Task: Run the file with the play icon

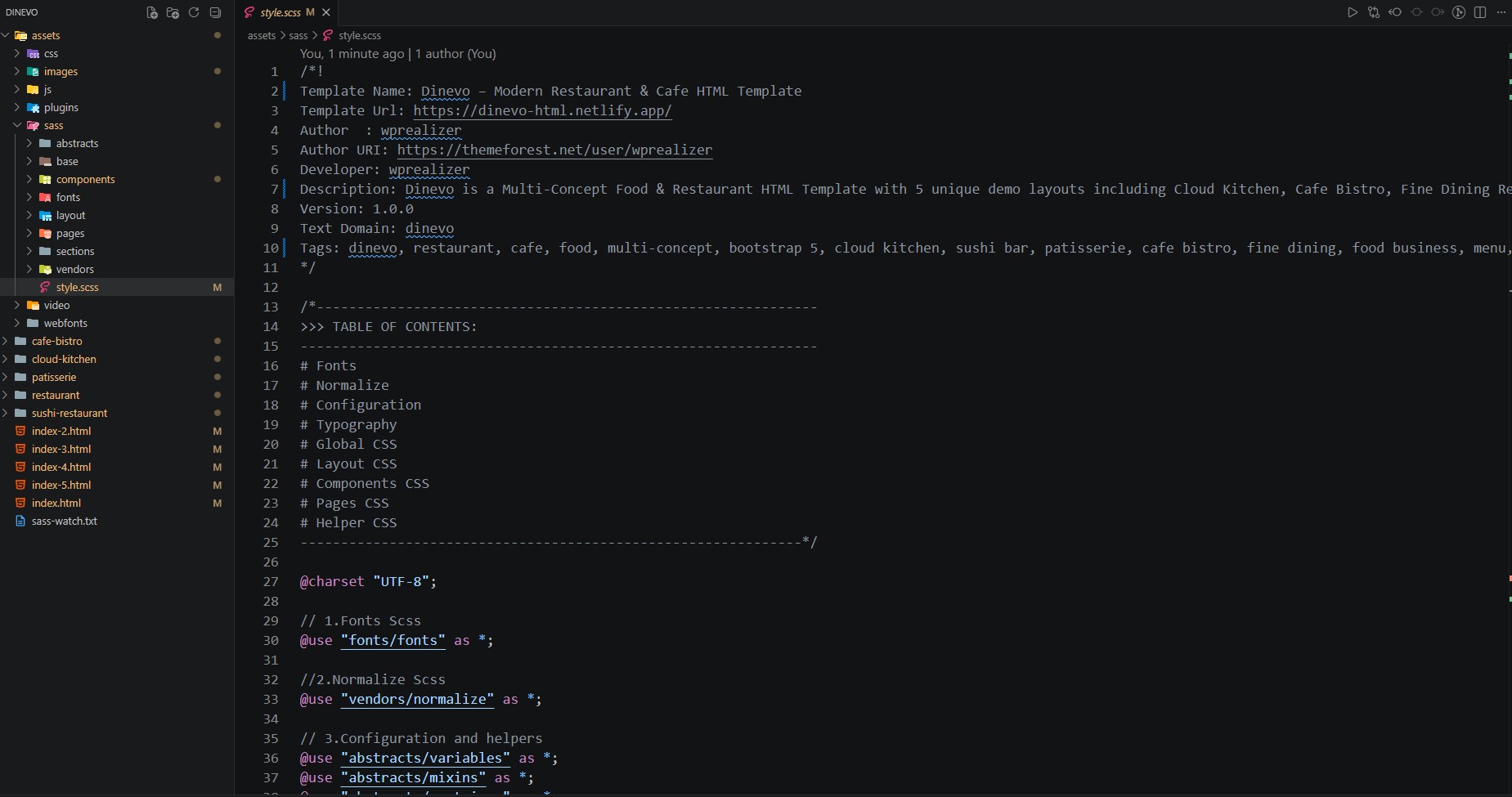Action: (x=1353, y=12)
